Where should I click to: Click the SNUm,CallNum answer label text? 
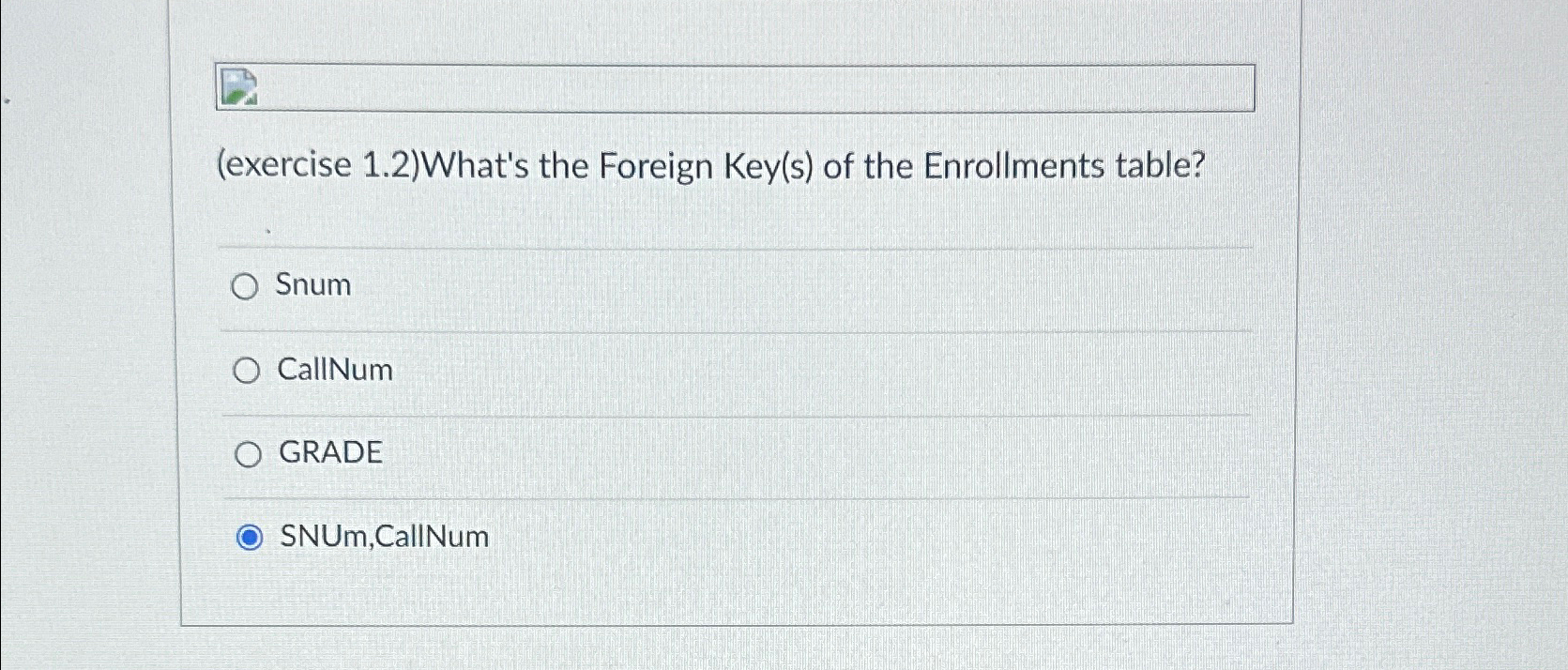[384, 536]
